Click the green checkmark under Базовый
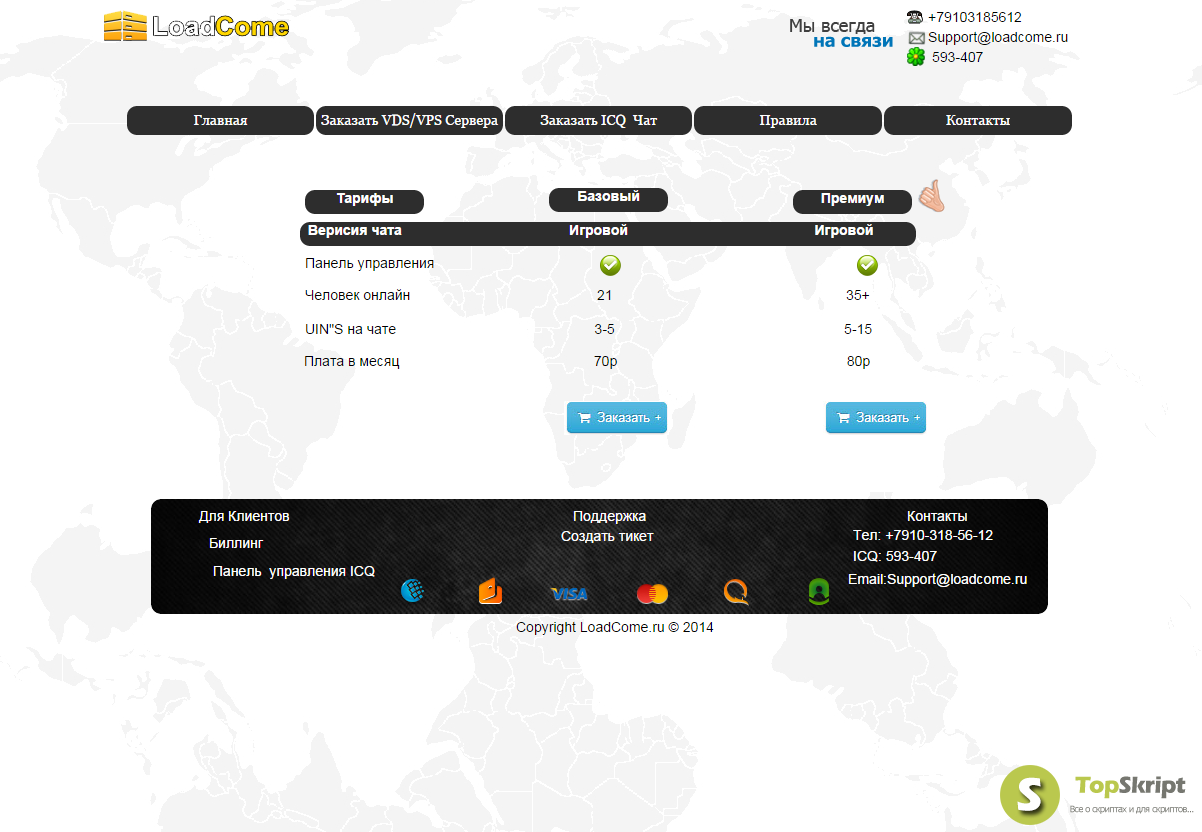The height and width of the screenshot is (832, 1202). point(610,265)
